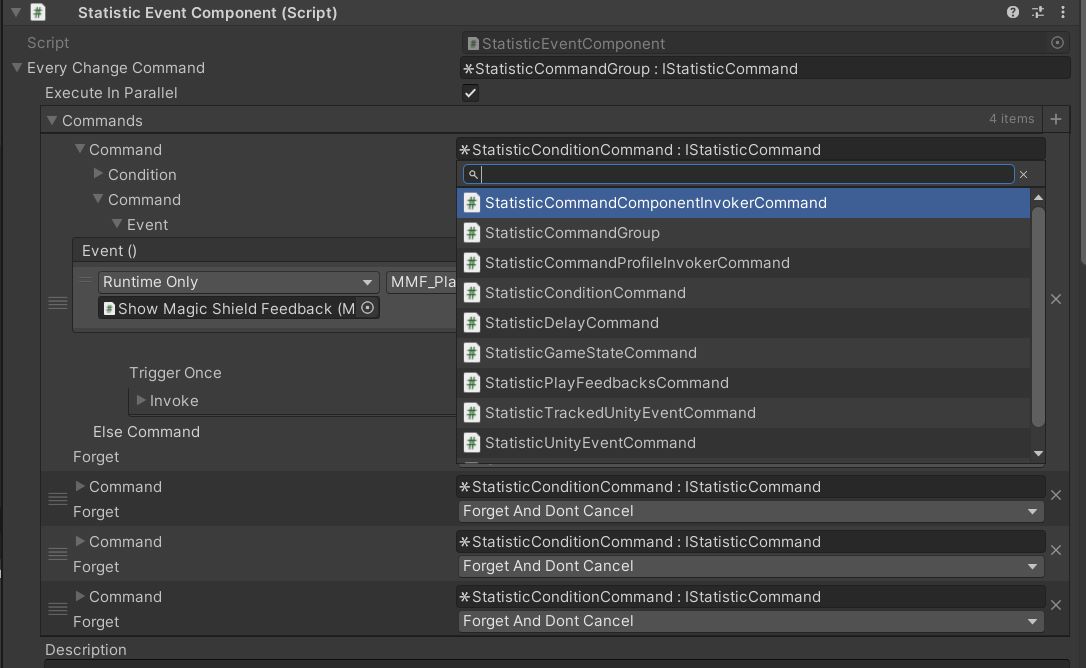The width and height of the screenshot is (1086, 668).
Task: Click scroll down arrow in type list
Action: pos(1038,453)
